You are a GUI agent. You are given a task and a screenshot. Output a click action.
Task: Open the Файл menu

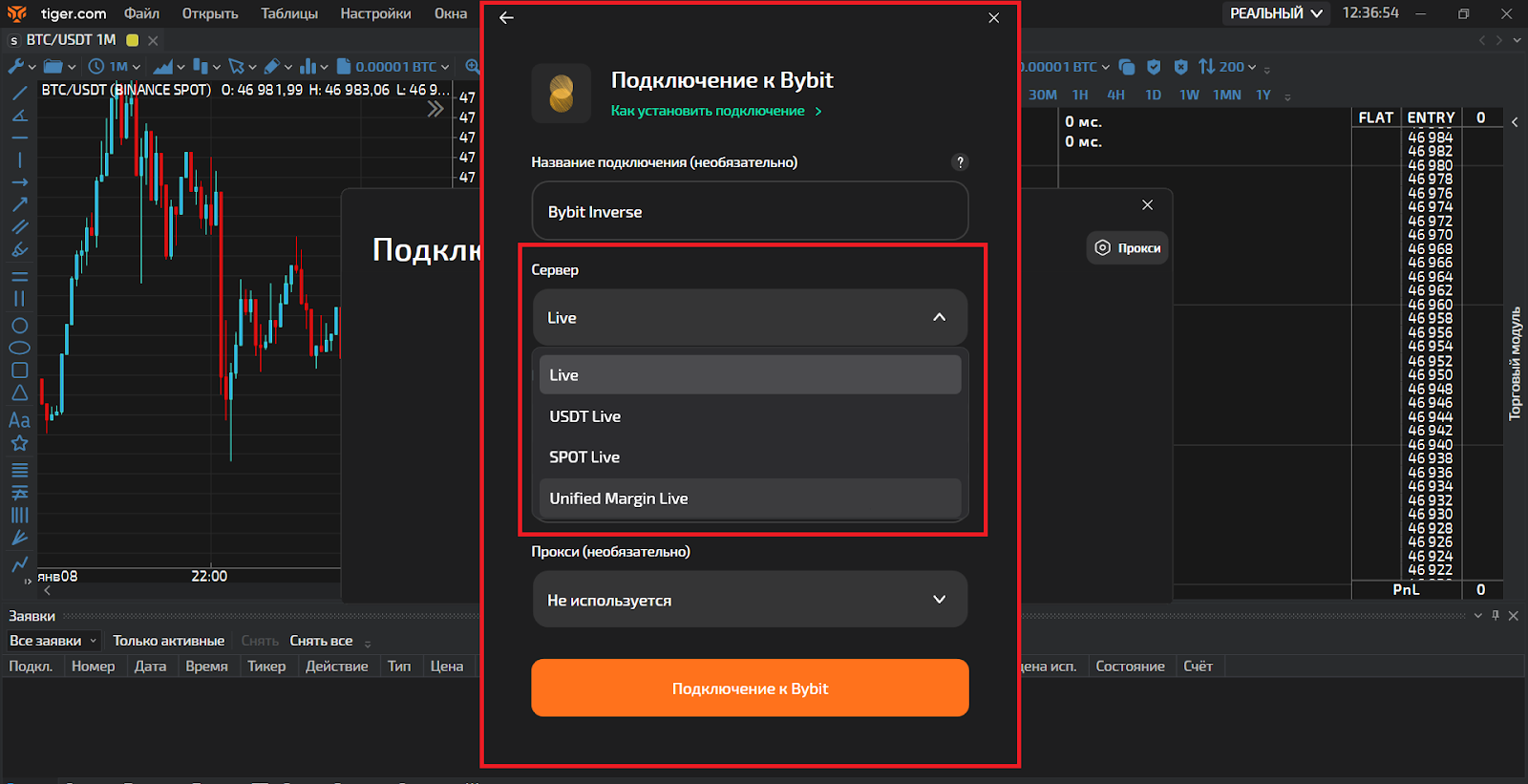pyautogui.click(x=141, y=13)
